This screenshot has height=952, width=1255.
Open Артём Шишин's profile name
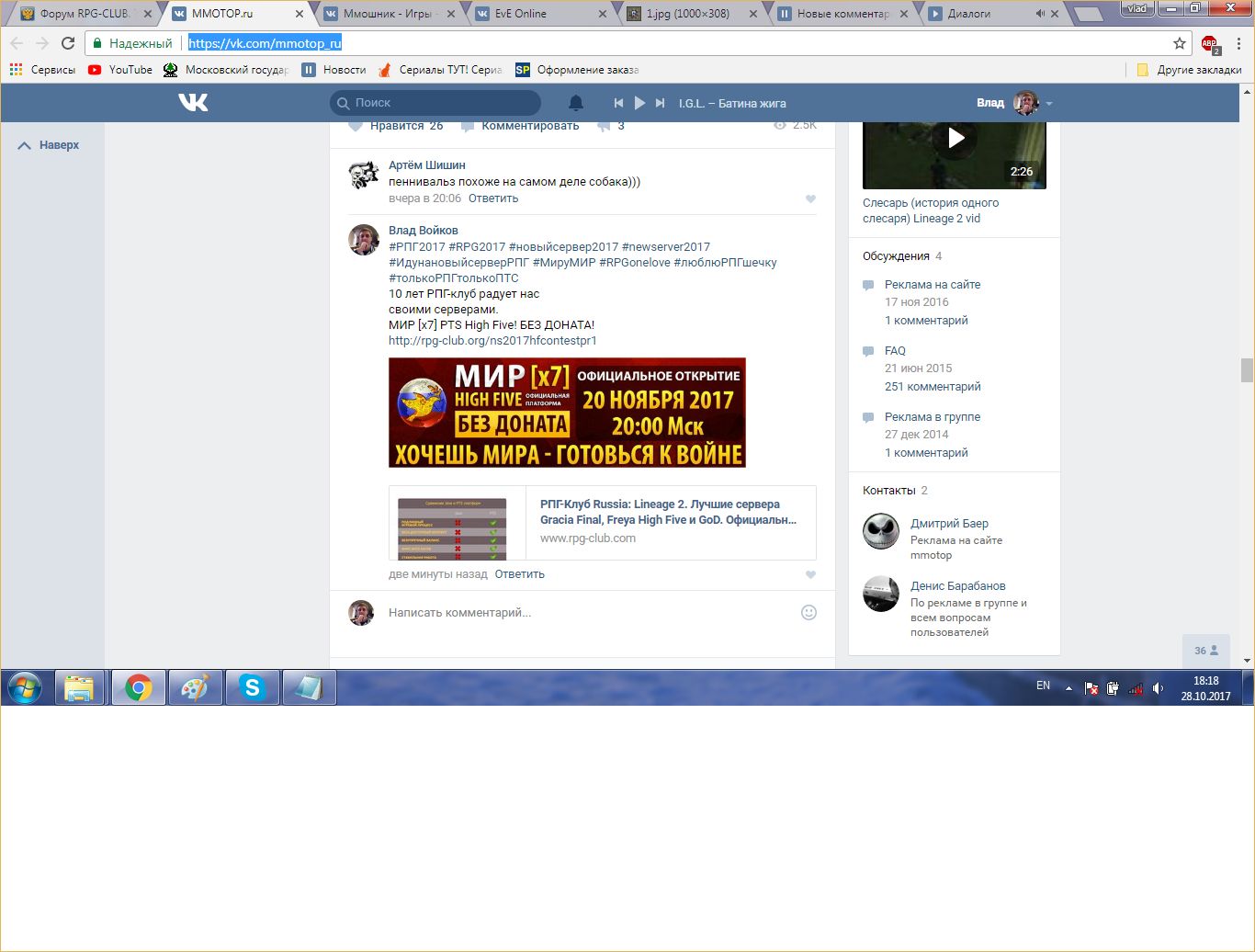pos(427,165)
